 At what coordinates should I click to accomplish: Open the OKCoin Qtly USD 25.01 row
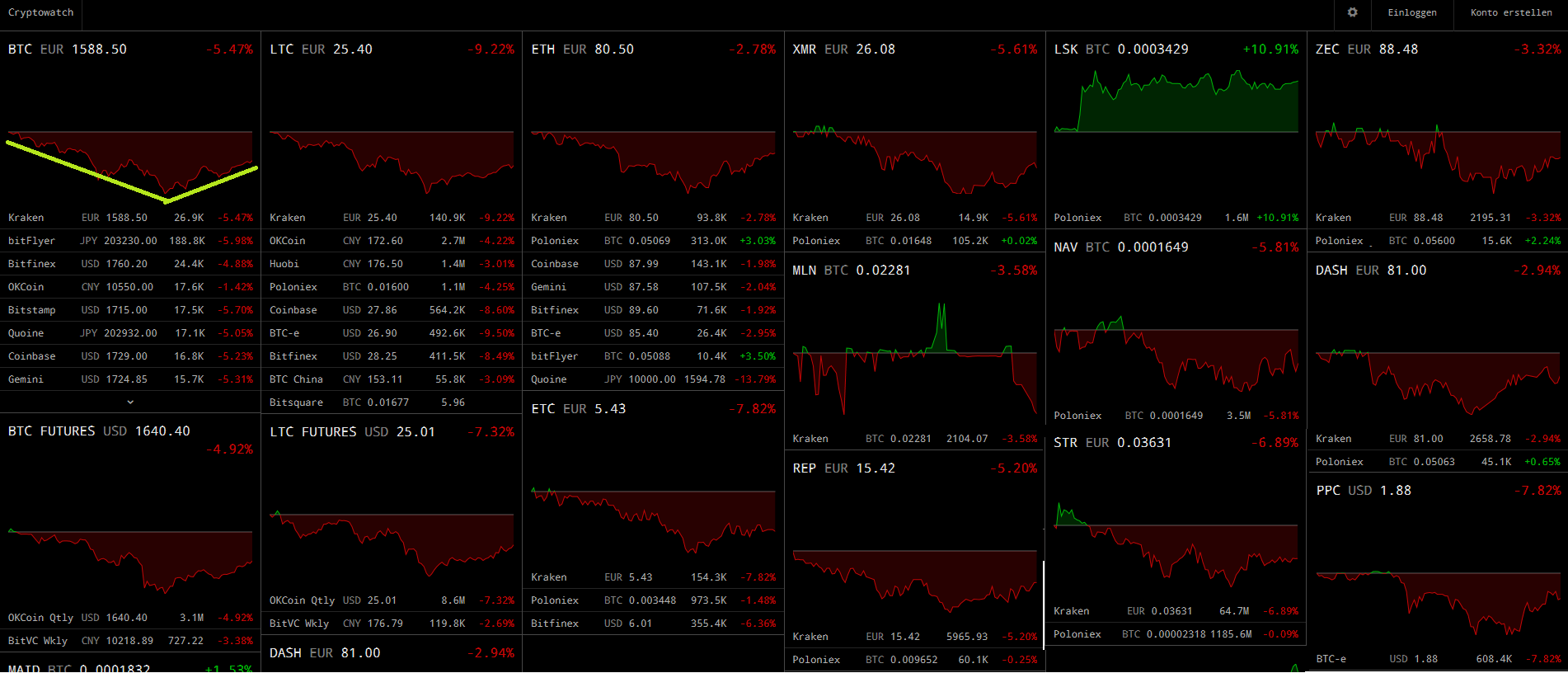392,600
